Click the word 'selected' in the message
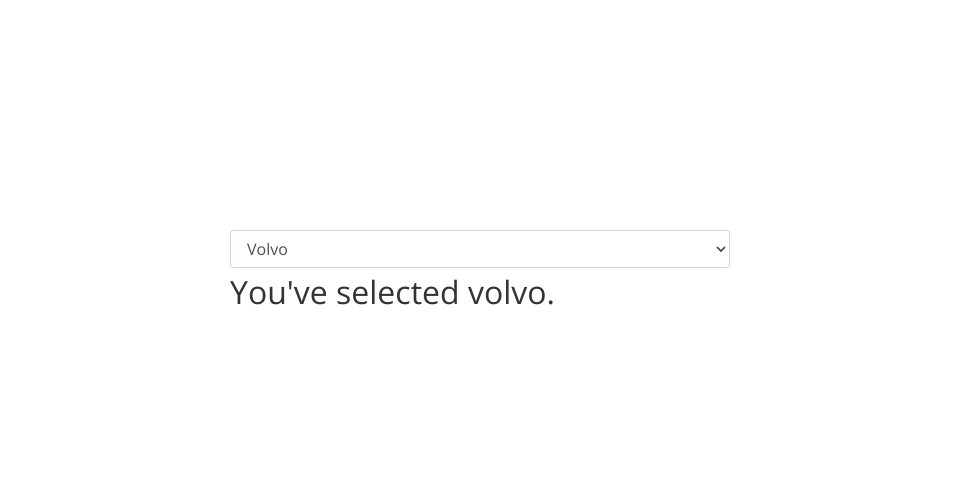Image resolution: width=960 pixels, height=500 pixels. coord(398,292)
